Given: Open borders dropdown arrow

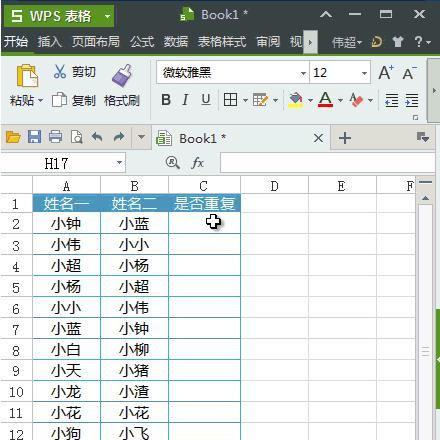Looking at the screenshot, I should [x=245, y=100].
